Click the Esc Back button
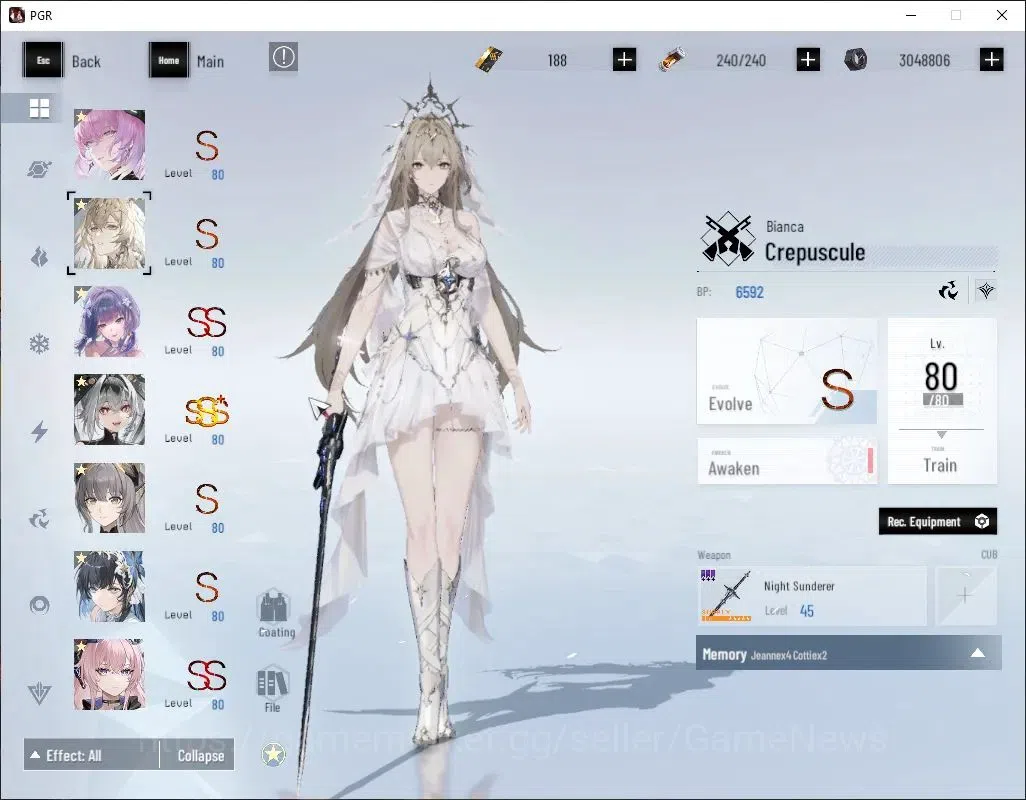Screen dimensions: 1026x800 pos(63,61)
